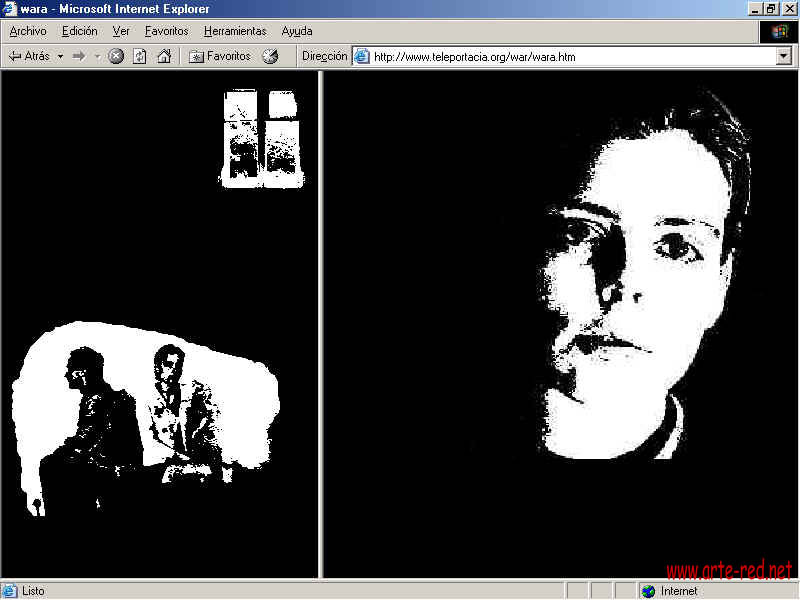Open the Edición menu

(x=80, y=32)
